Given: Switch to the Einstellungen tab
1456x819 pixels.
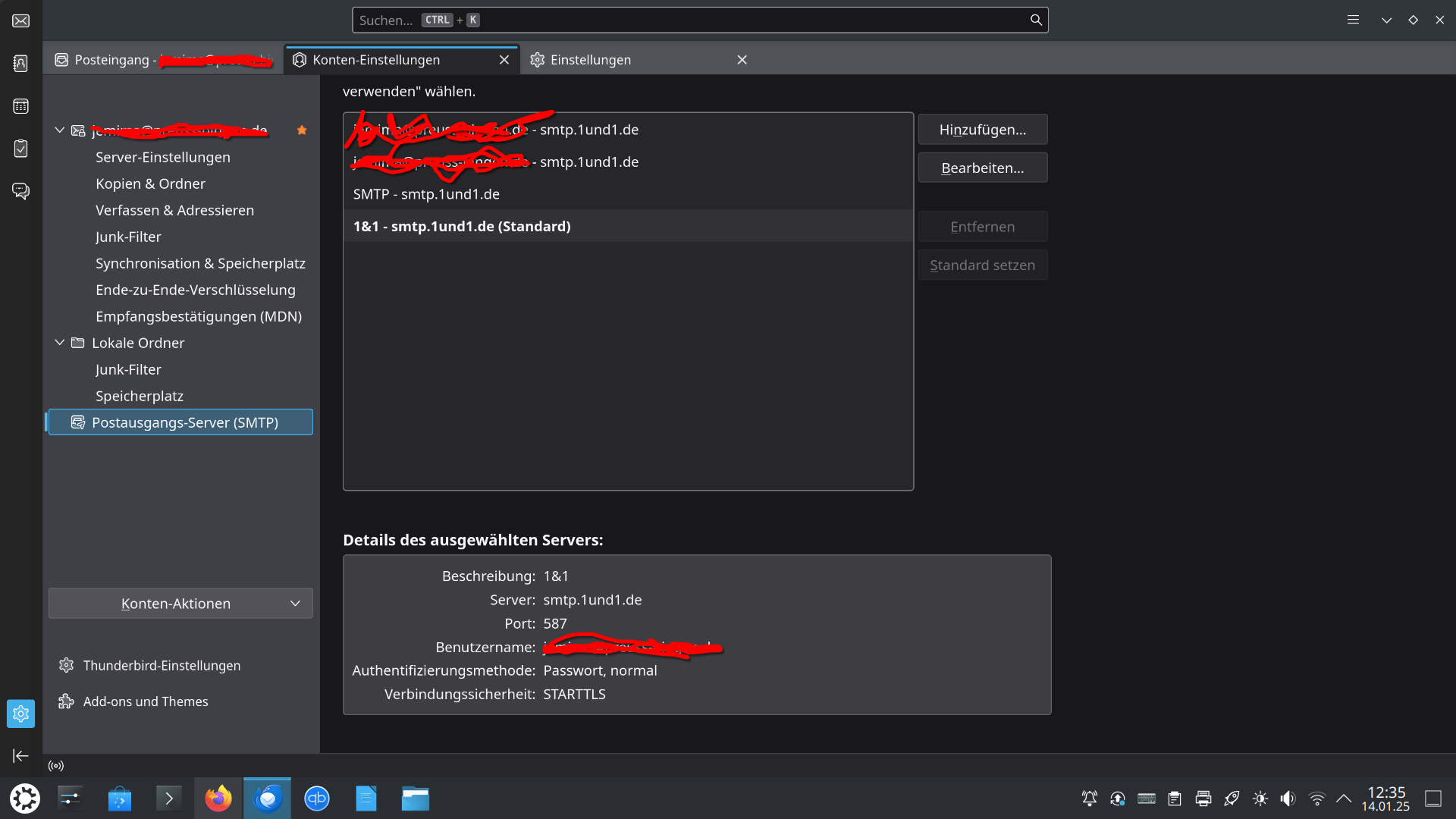Looking at the screenshot, I should click(x=591, y=60).
